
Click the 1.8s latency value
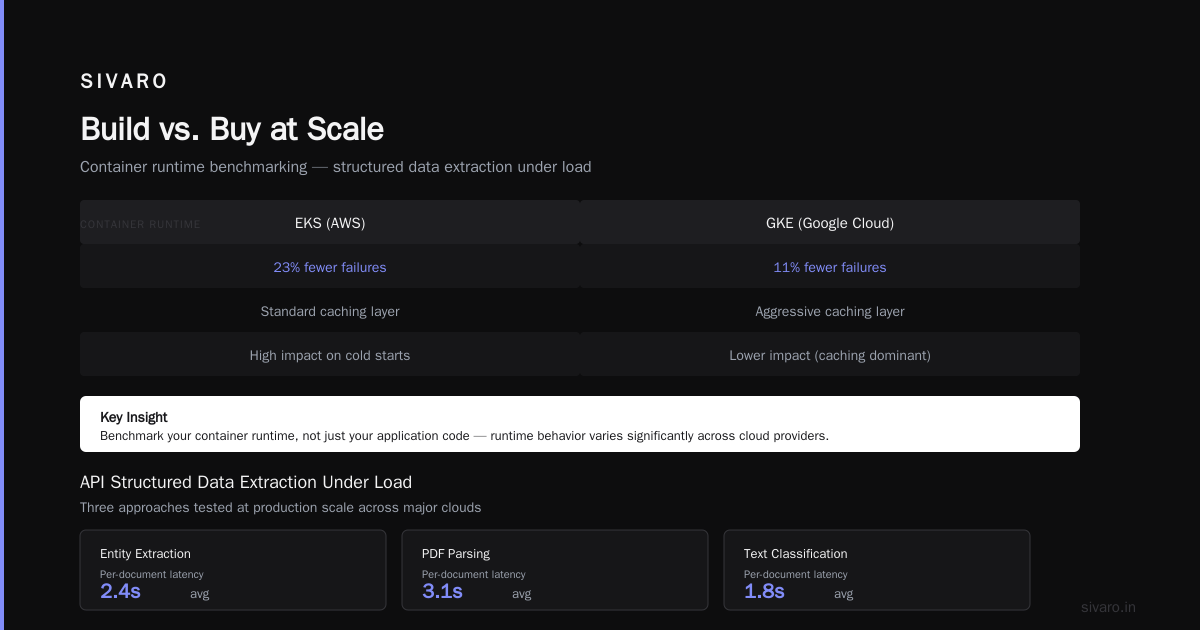(x=764, y=591)
